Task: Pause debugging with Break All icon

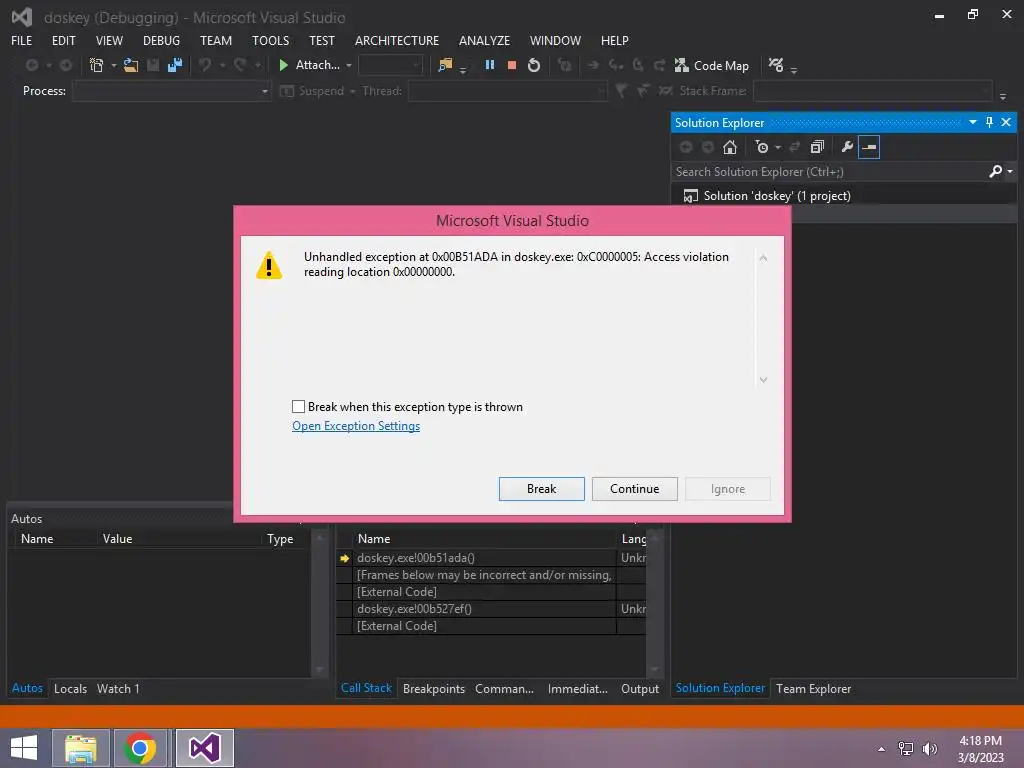Action: (x=489, y=65)
